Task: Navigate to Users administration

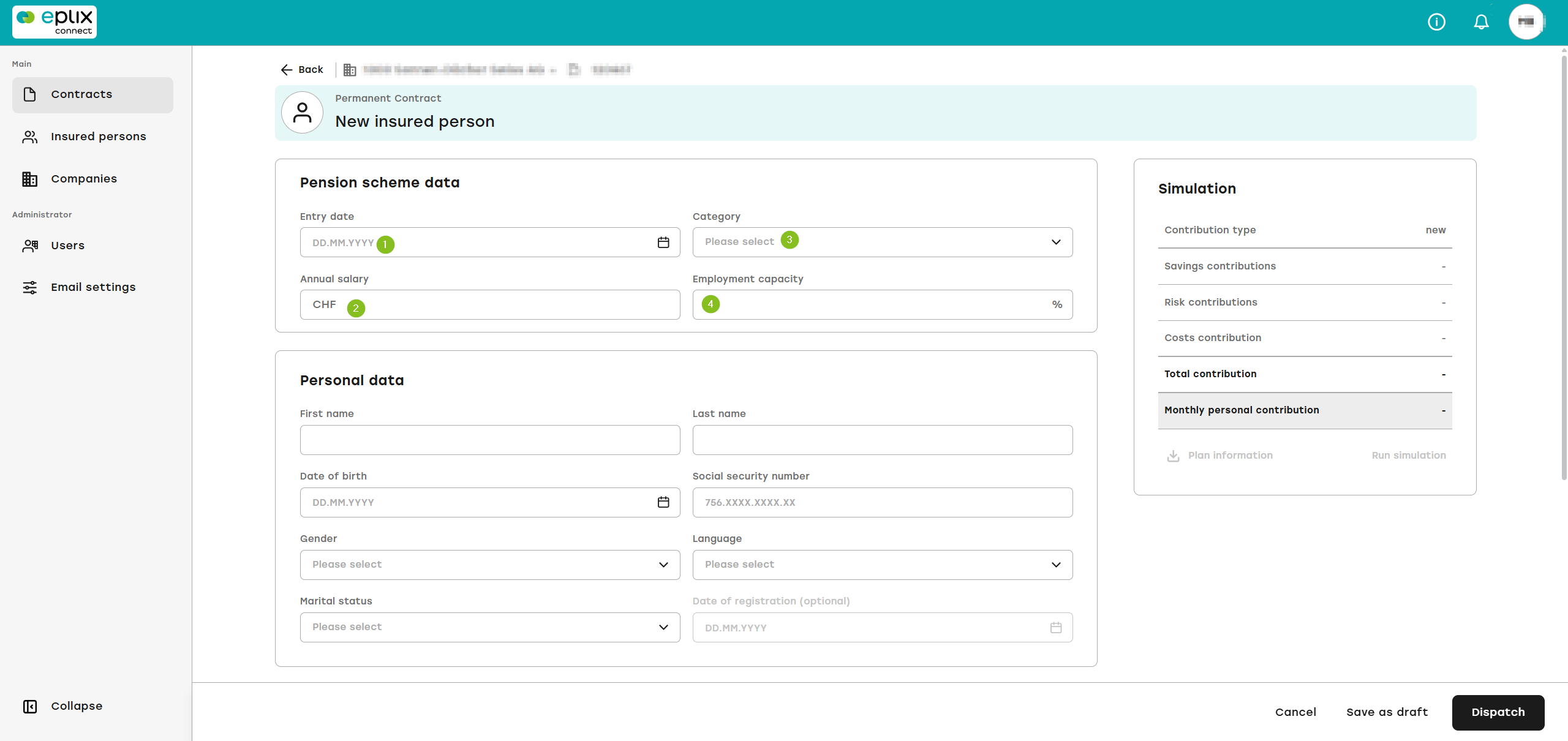Action: pyautogui.click(x=92, y=246)
